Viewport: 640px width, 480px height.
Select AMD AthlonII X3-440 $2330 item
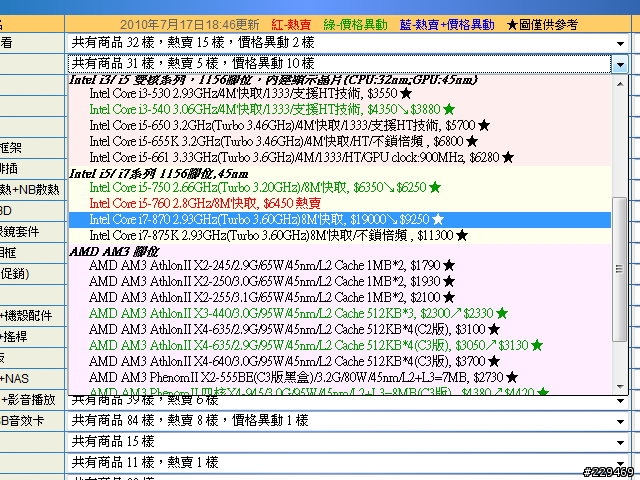click(x=340, y=313)
